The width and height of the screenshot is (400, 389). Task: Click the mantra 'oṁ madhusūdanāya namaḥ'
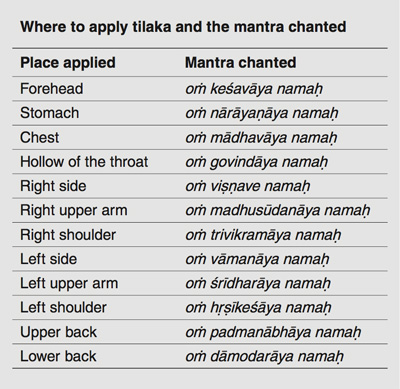point(278,211)
